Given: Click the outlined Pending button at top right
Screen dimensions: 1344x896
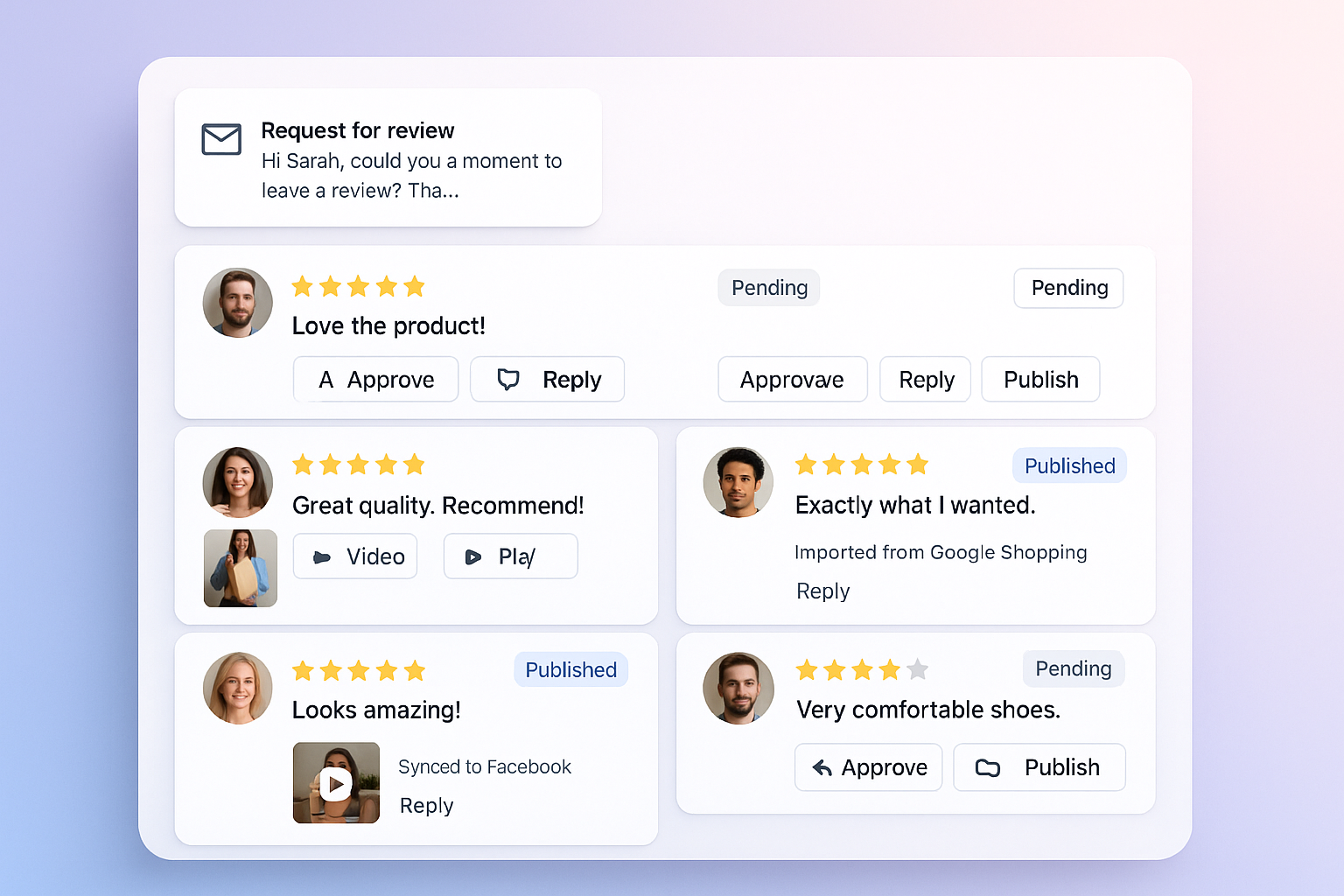Looking at the screenshot, I should tap(1068, 288).
